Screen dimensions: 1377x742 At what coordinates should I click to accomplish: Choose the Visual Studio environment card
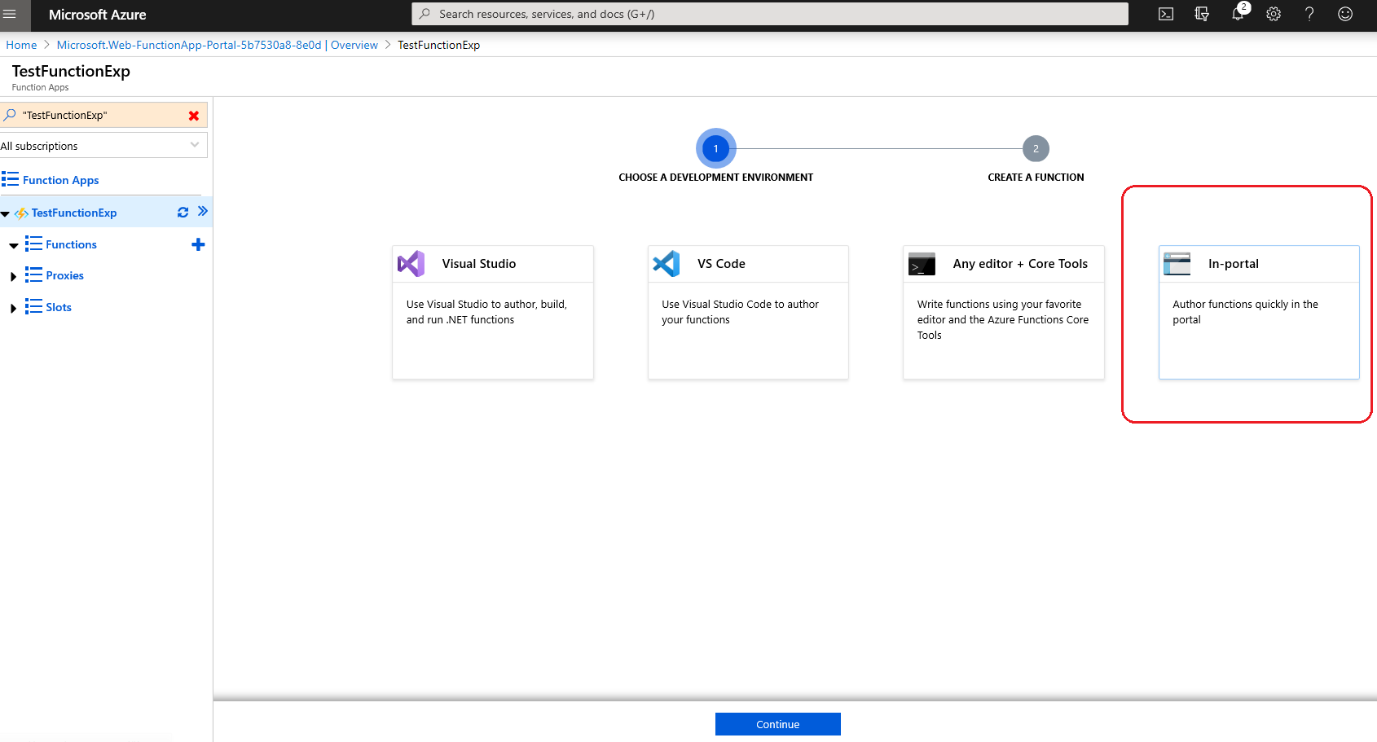point(493,312)
